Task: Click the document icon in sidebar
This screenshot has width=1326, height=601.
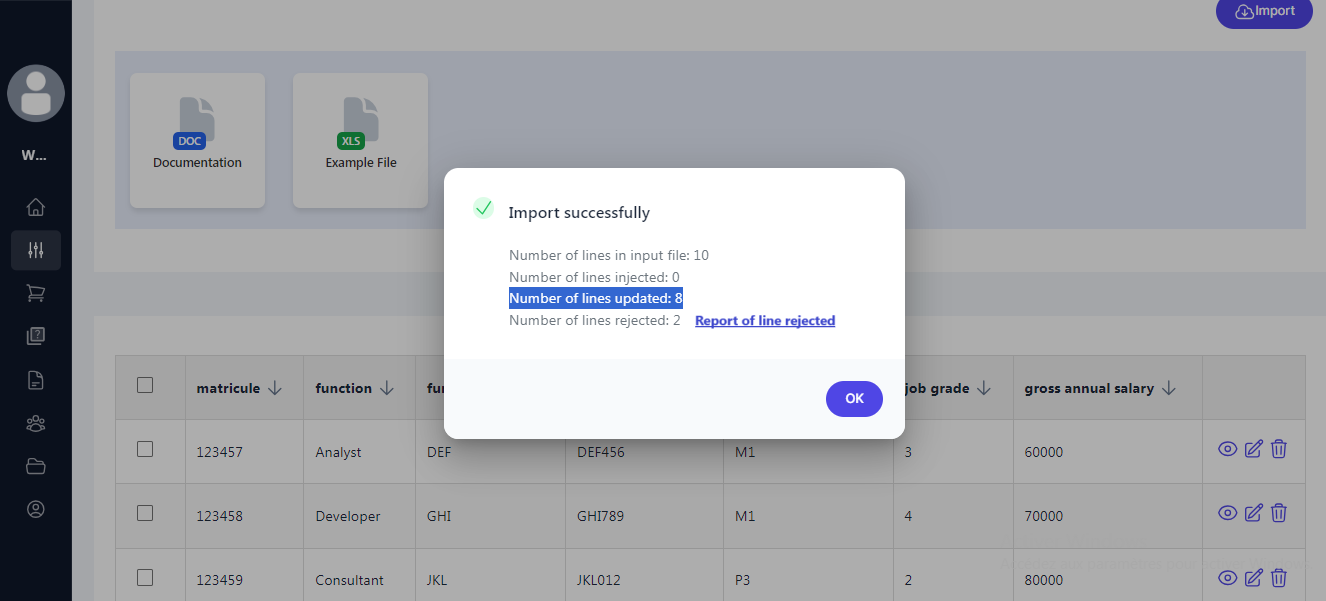Action: 36,380
